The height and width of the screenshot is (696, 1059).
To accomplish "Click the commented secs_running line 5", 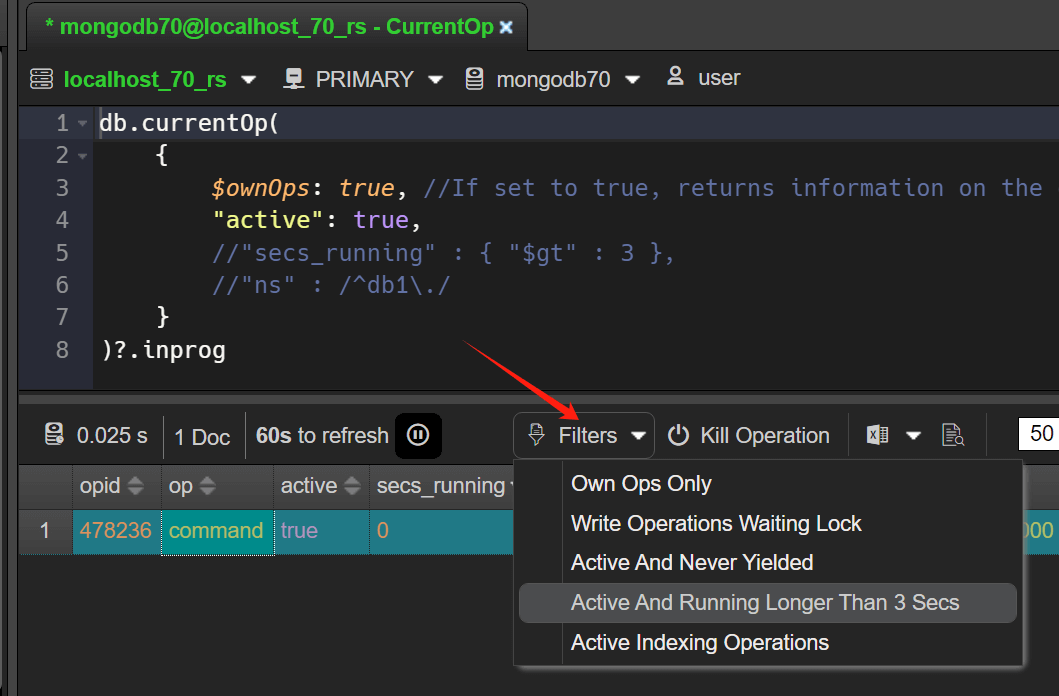I will point(443,253).
